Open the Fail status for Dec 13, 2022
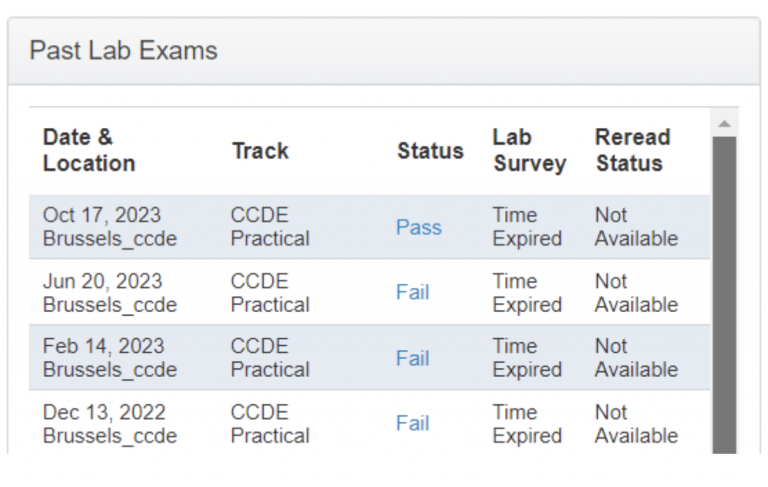 pyautogui.click(x=412, y=423)
